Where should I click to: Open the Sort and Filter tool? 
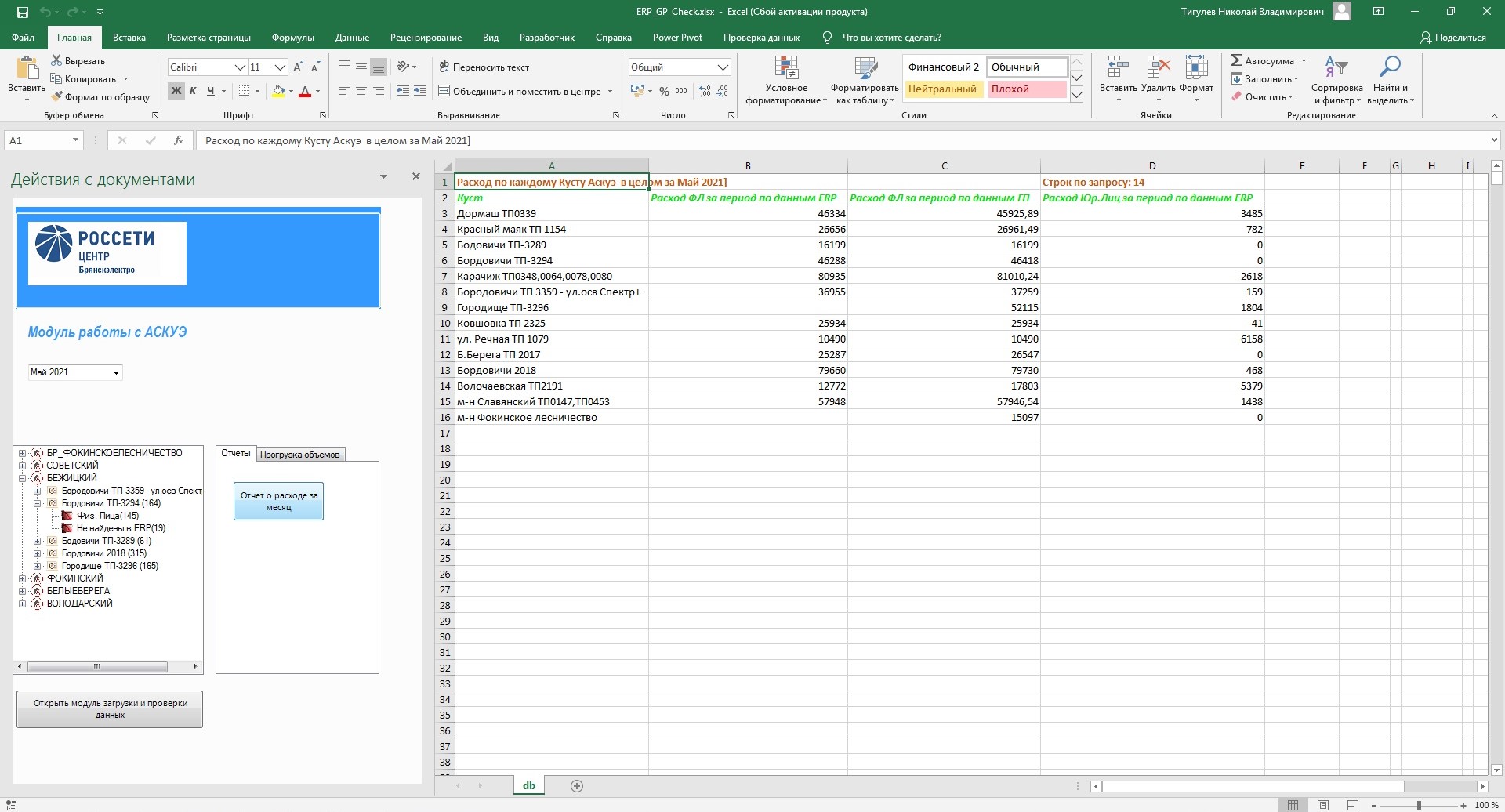1336,67
